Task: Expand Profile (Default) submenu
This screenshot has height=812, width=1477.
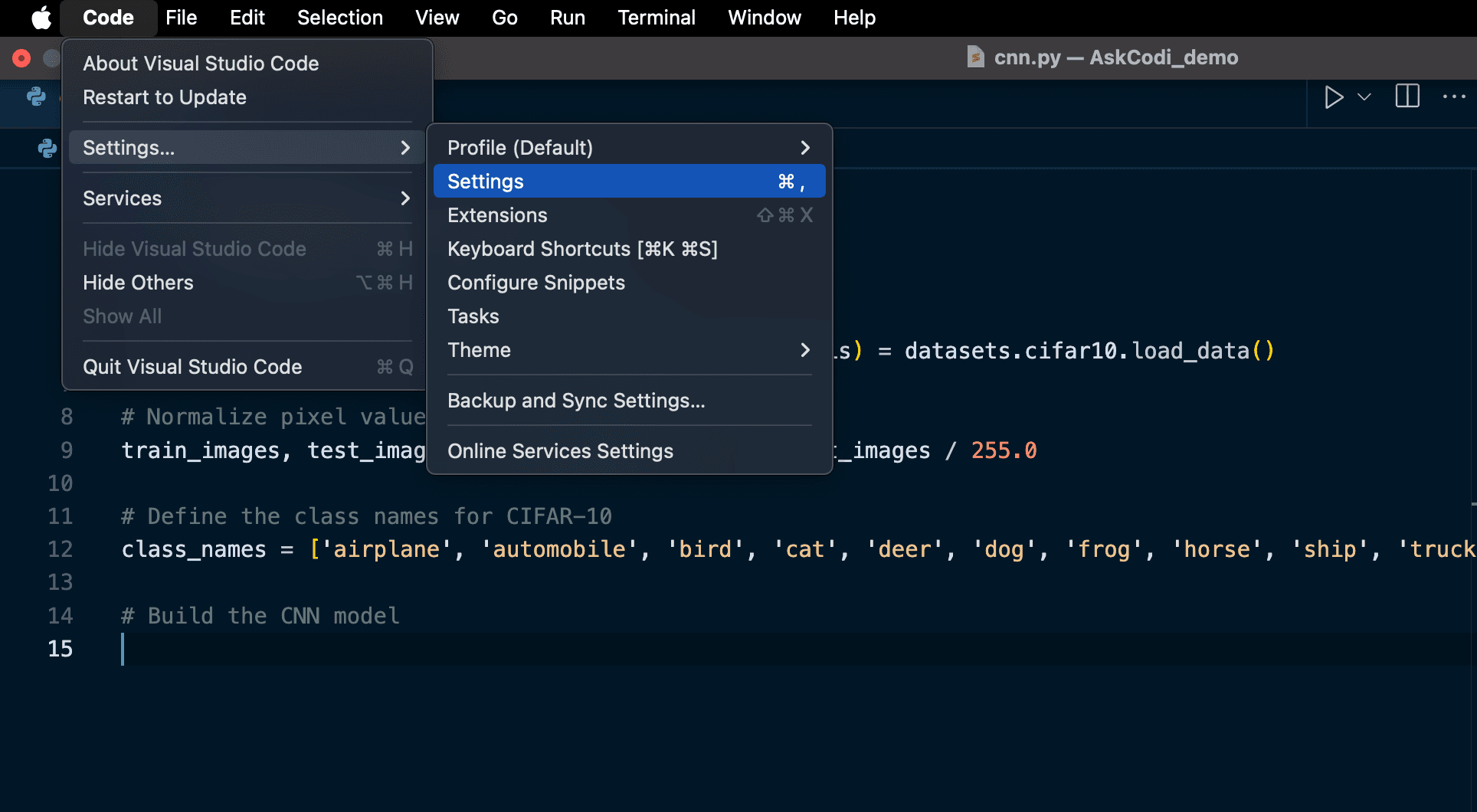Action: coord(629,148)
